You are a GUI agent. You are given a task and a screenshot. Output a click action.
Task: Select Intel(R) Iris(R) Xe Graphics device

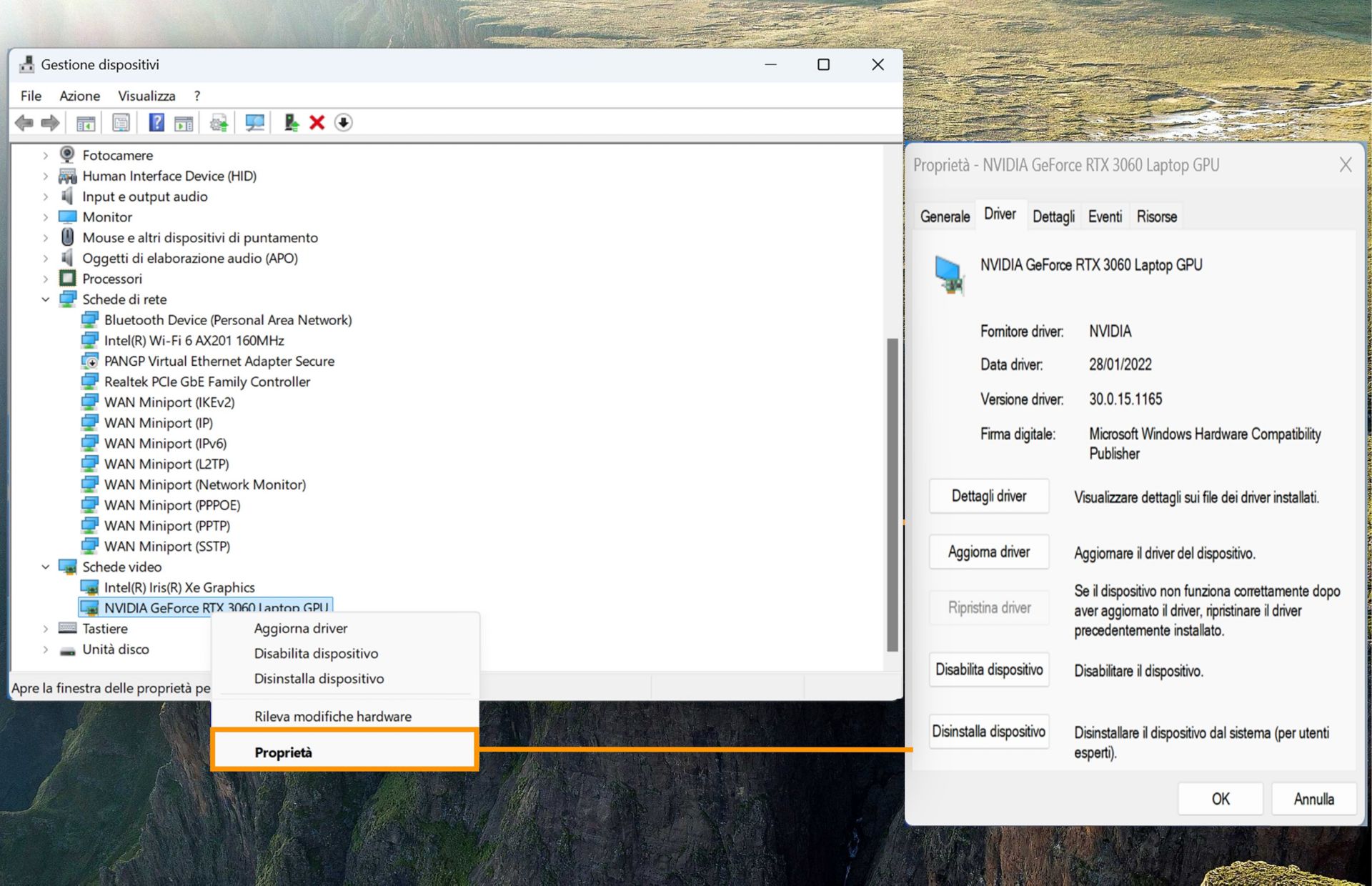(179, 587)
